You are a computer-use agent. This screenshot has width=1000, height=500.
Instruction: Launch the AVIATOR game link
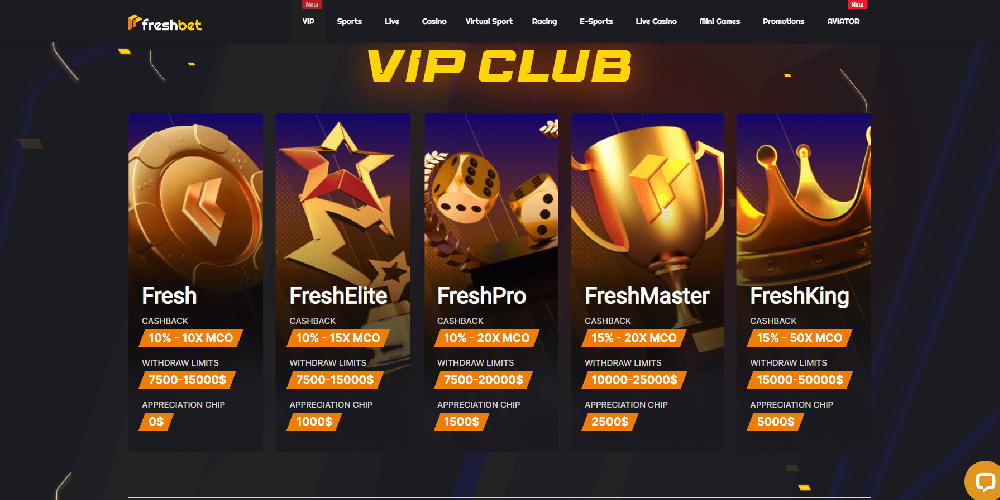click(843, 21)
